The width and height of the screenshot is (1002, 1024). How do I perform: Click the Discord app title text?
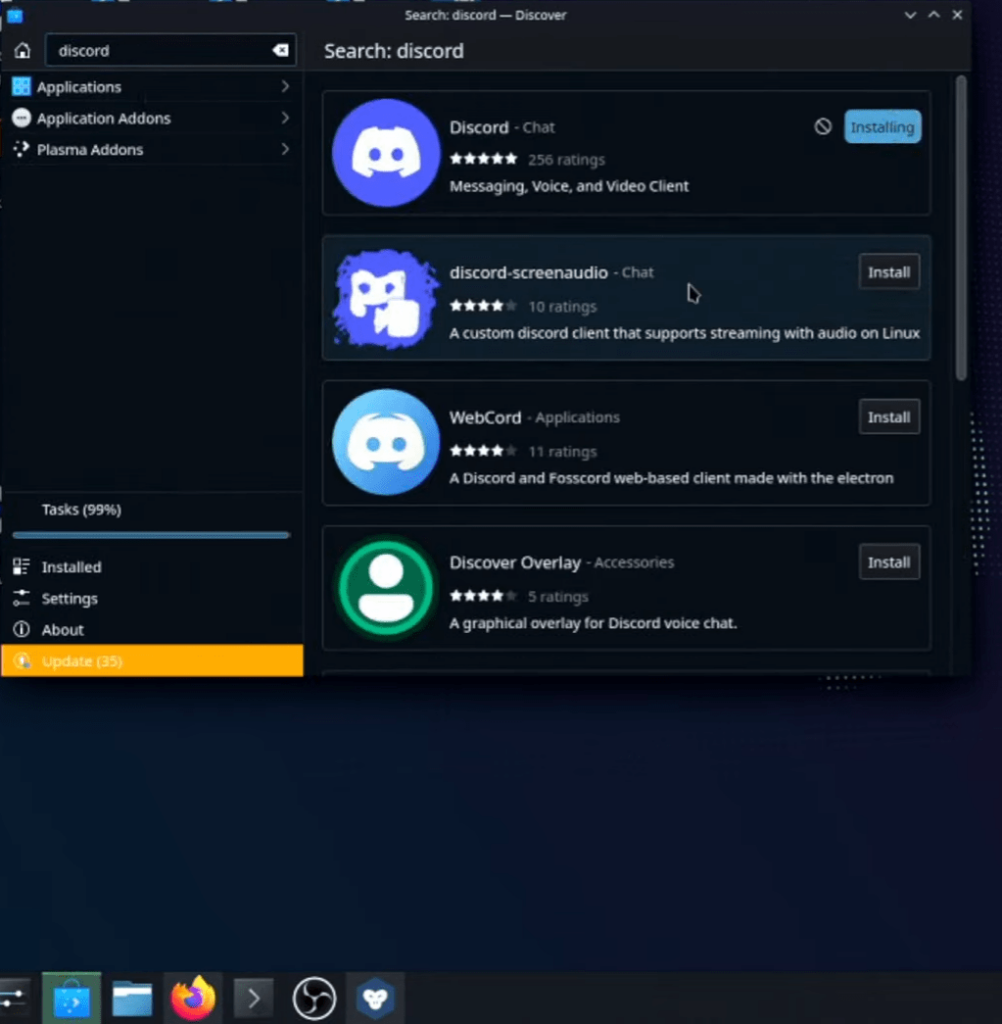[479, 127]
